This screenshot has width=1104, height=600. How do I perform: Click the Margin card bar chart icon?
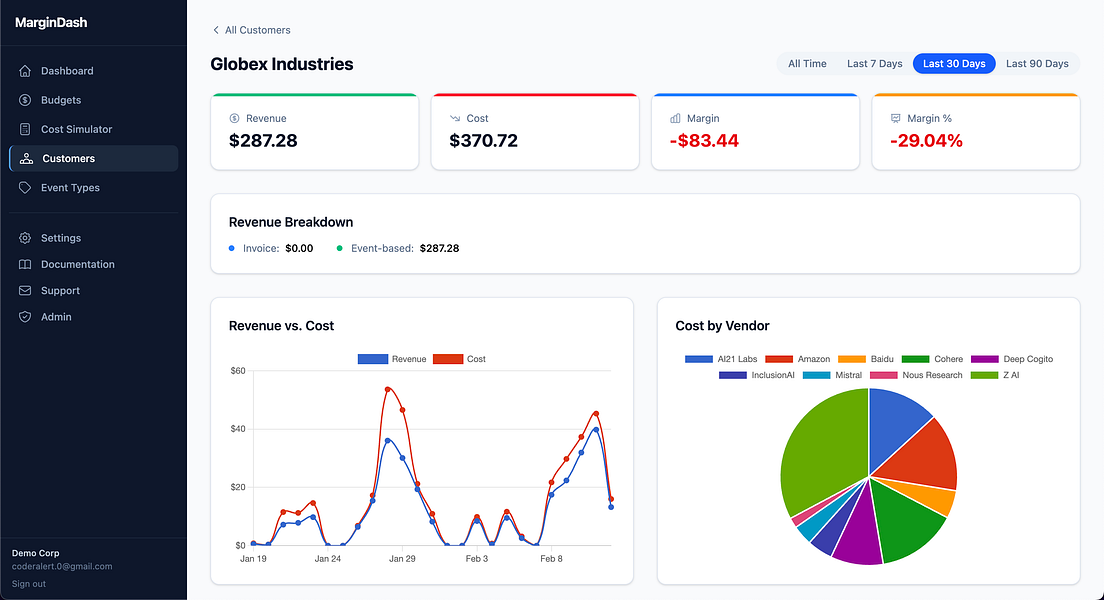pyautogui.click(x=675, y=118)
